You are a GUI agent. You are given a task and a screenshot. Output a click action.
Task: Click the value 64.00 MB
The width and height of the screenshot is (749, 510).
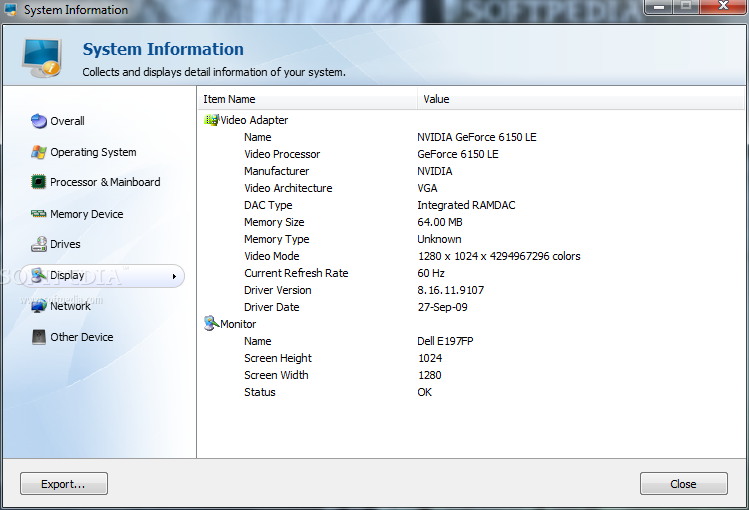pyautogui.click(x=439, y=222)
